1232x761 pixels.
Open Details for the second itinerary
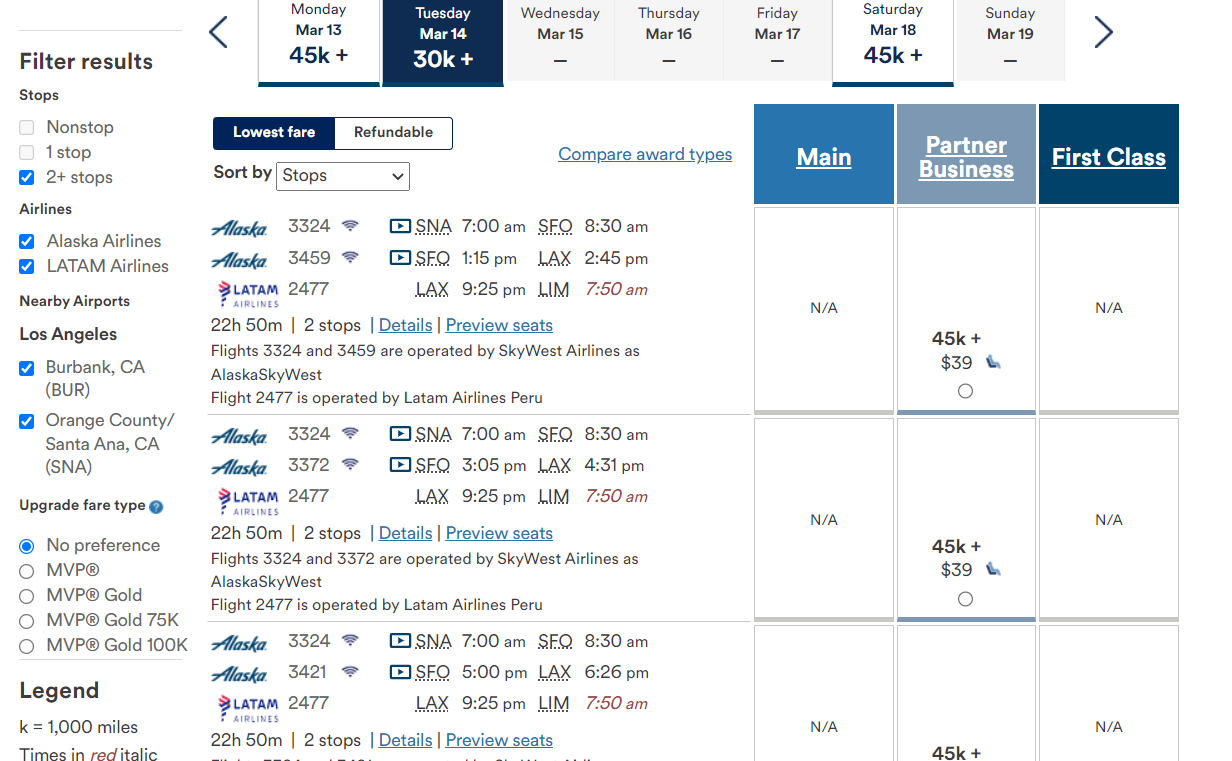point(405,533)
